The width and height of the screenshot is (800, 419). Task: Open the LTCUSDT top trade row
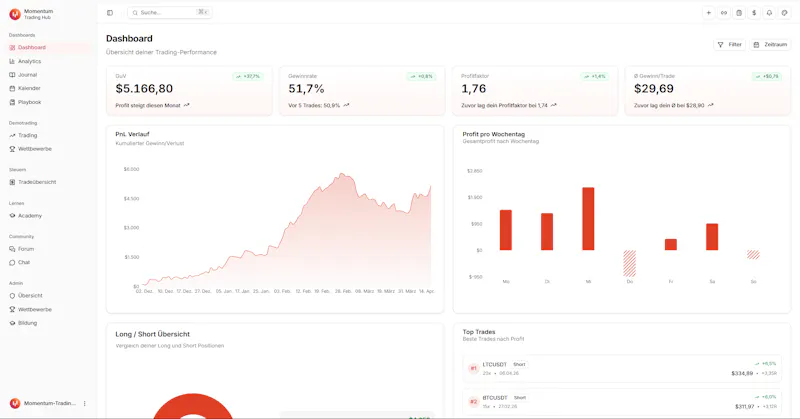point(622,368)
